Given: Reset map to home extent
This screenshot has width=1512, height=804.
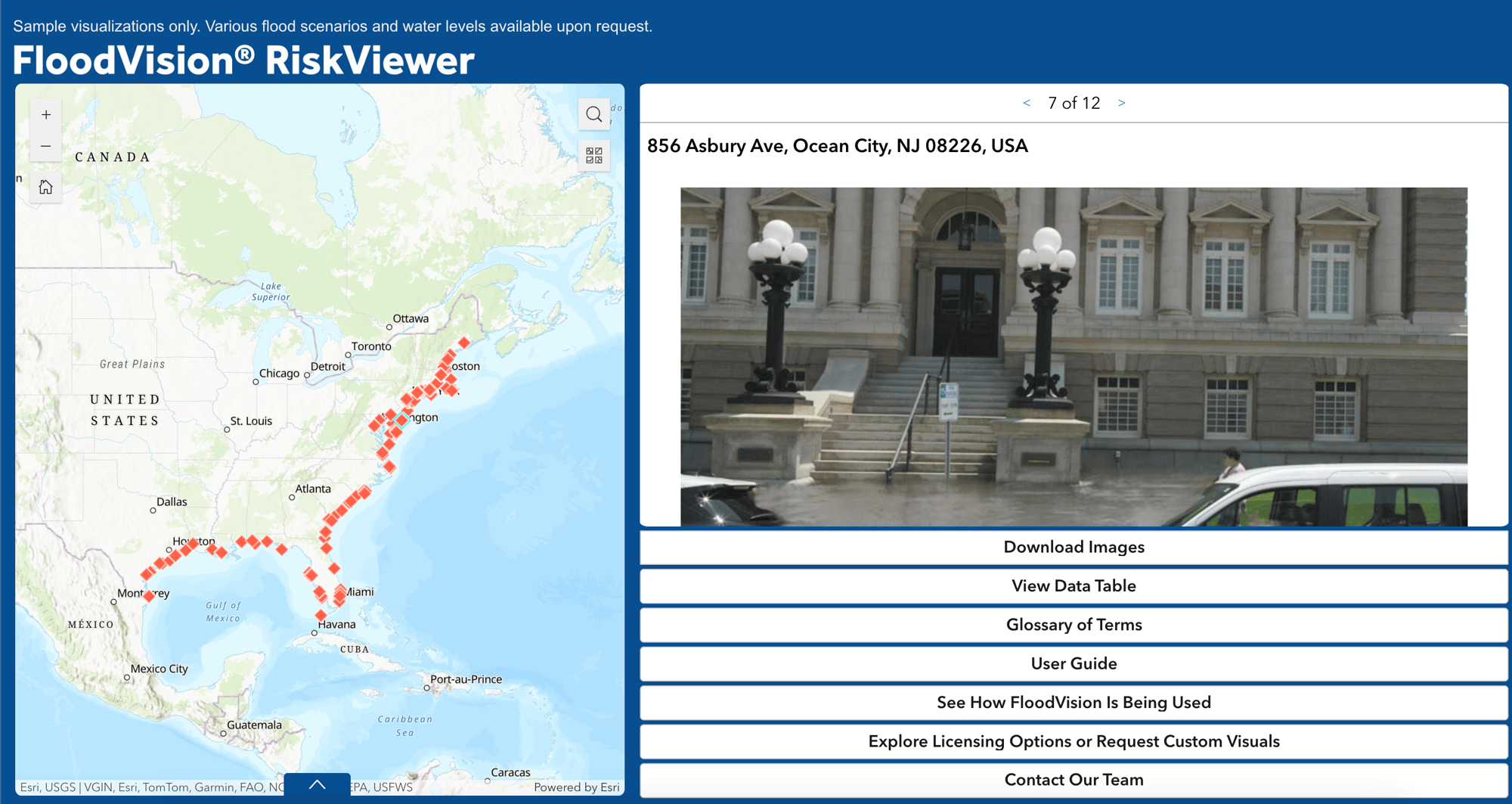Looking at the screenshot, I should (46, 187).
